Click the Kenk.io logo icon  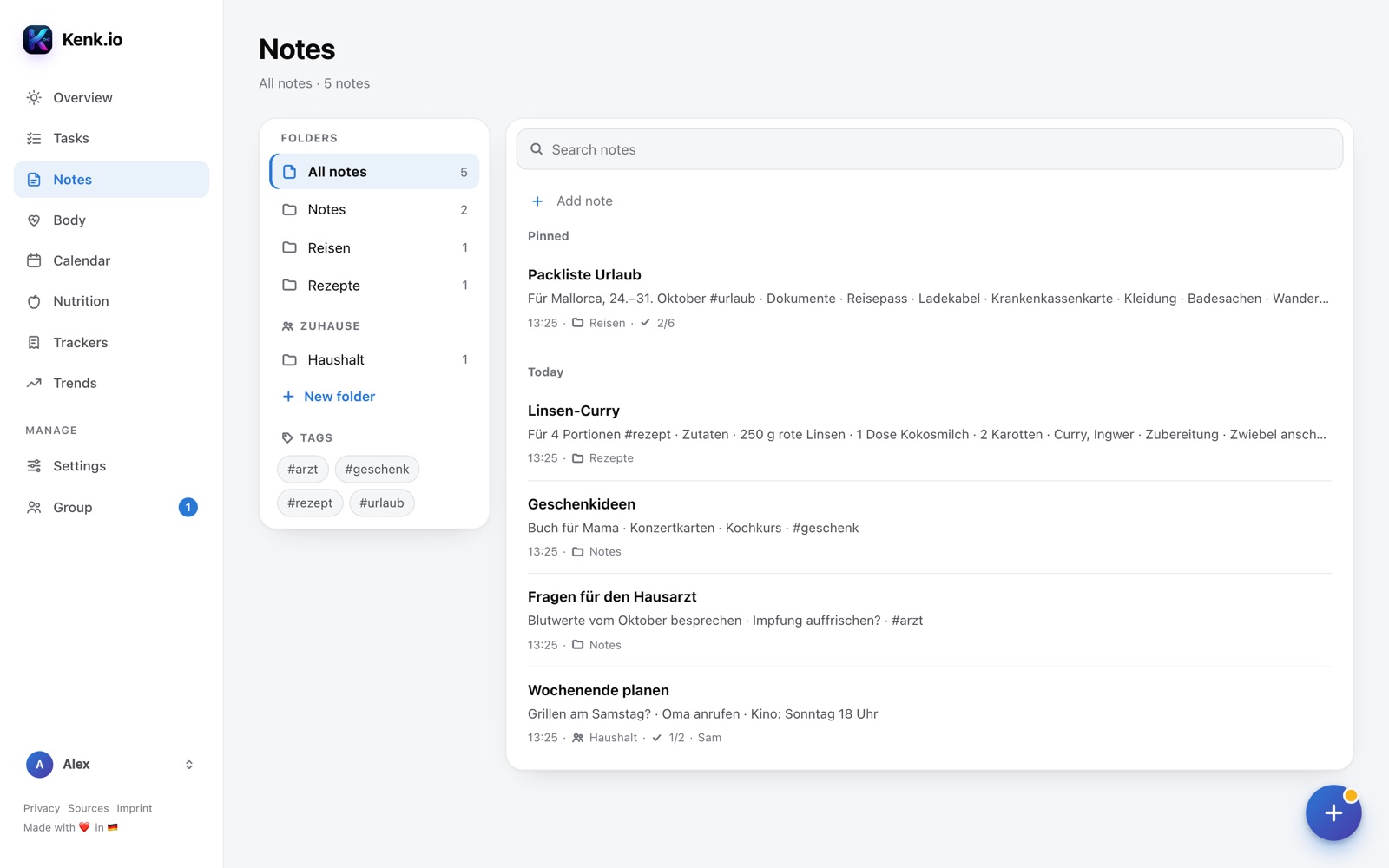[37, 39]
